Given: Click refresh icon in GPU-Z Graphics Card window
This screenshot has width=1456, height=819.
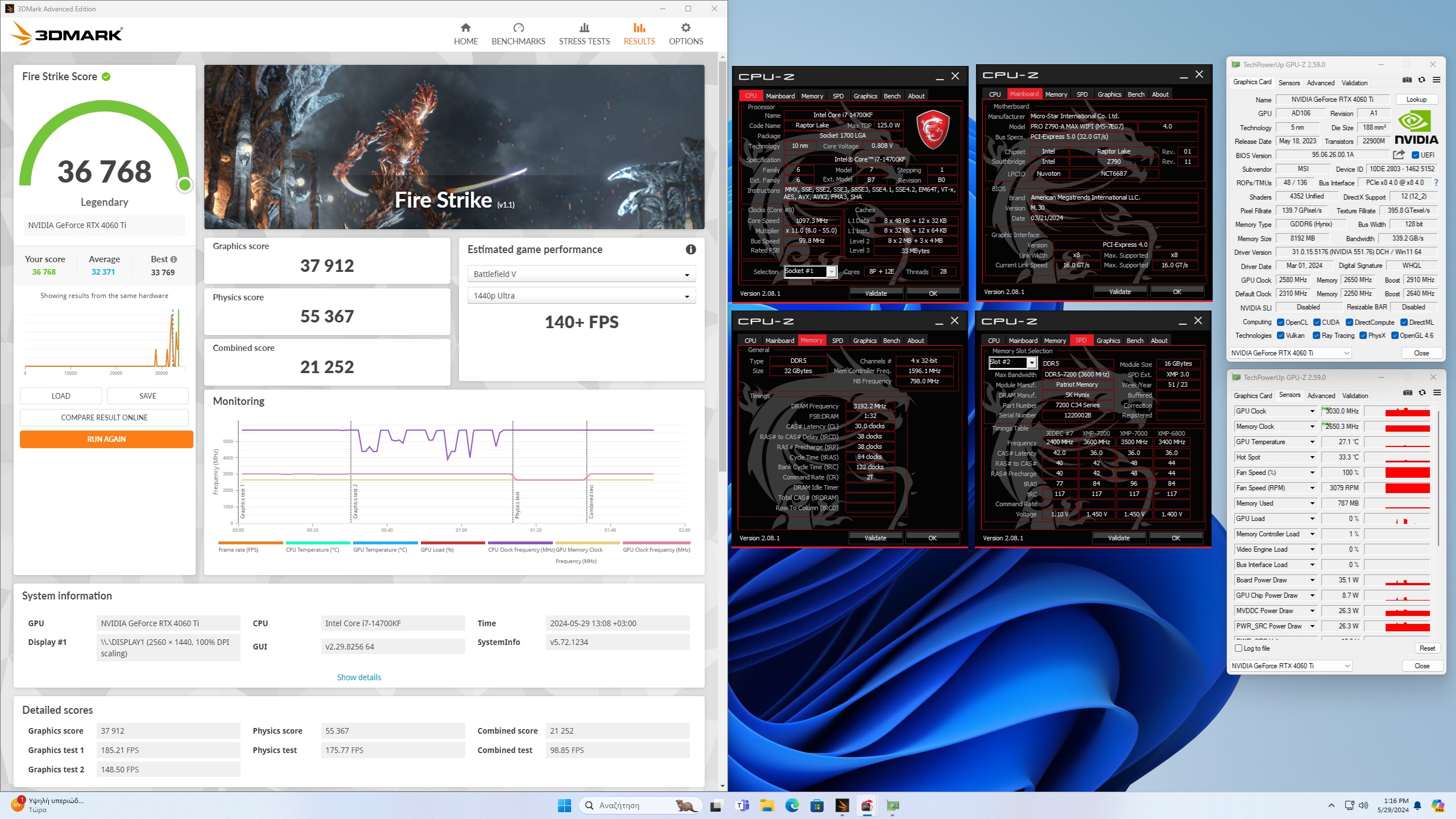Looking at the screenshot, I should [x=1421, y=80].
